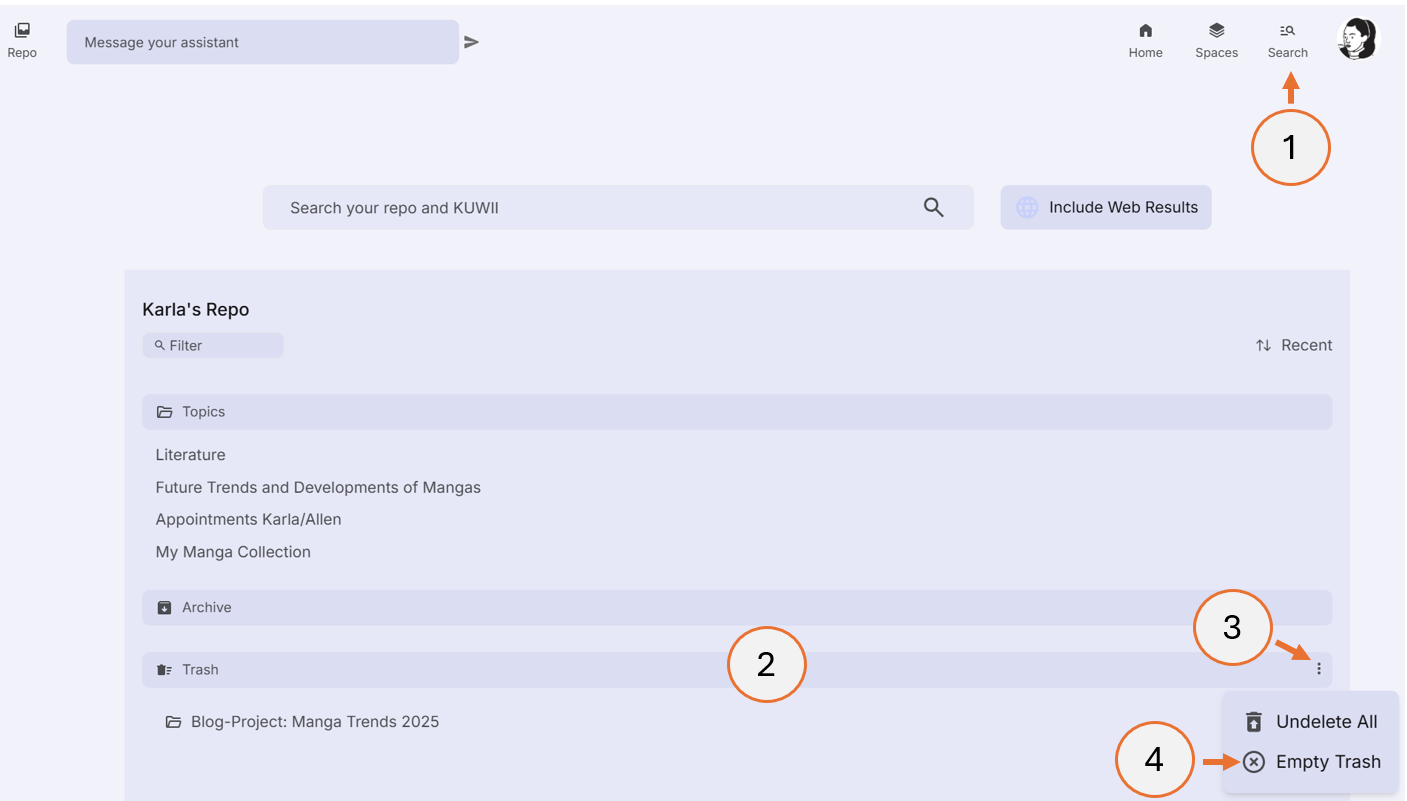
Task: Select the Home icon
Action: tap(1145, 37)
